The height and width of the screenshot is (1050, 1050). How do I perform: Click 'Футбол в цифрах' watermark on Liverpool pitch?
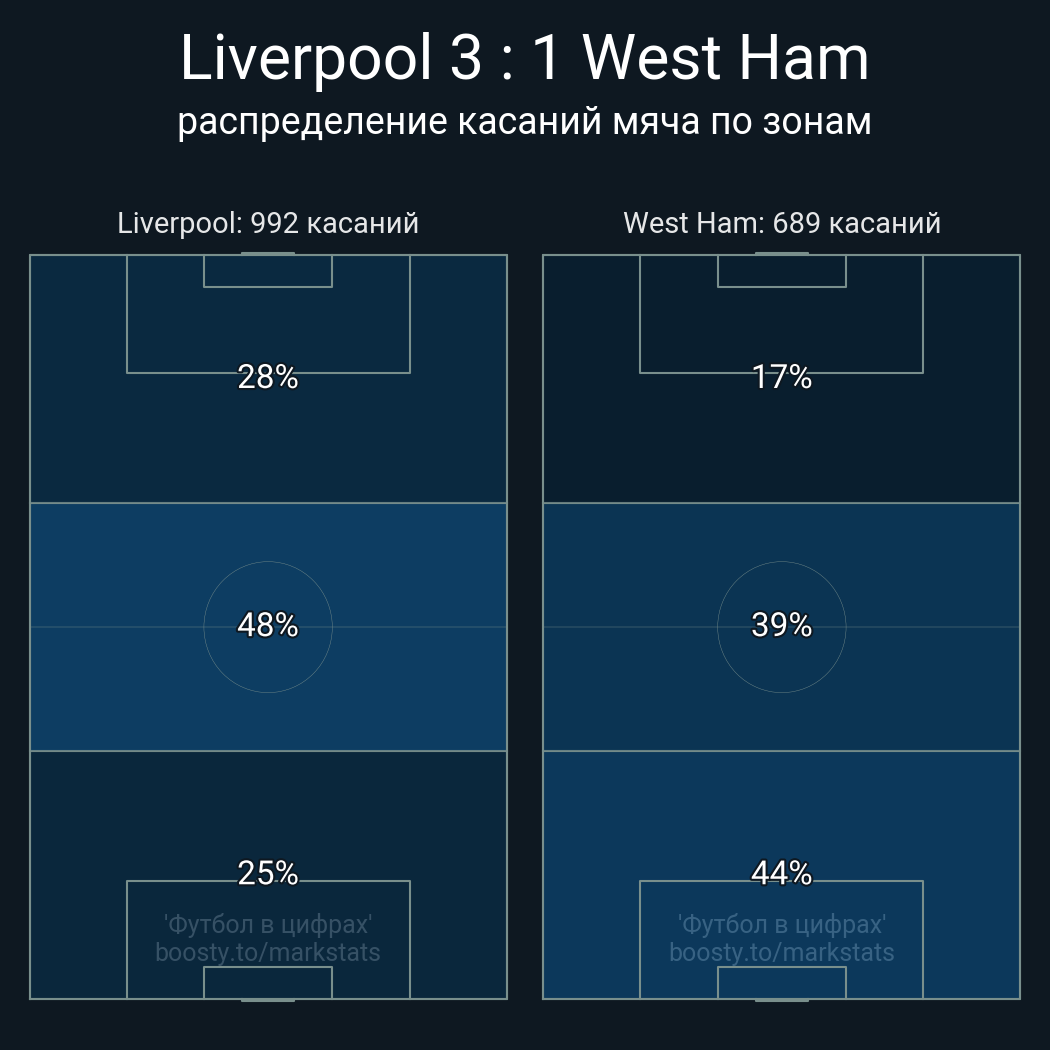pos(268,925)
